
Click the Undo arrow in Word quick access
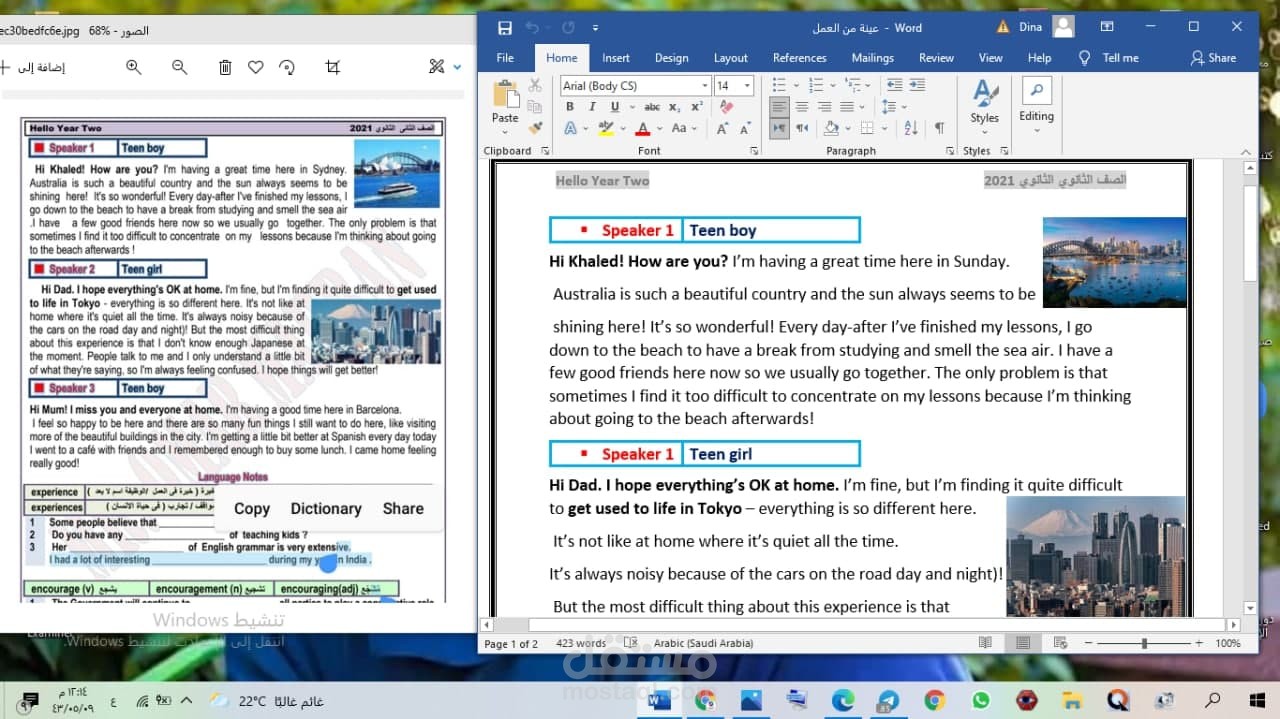pos(533,28)
